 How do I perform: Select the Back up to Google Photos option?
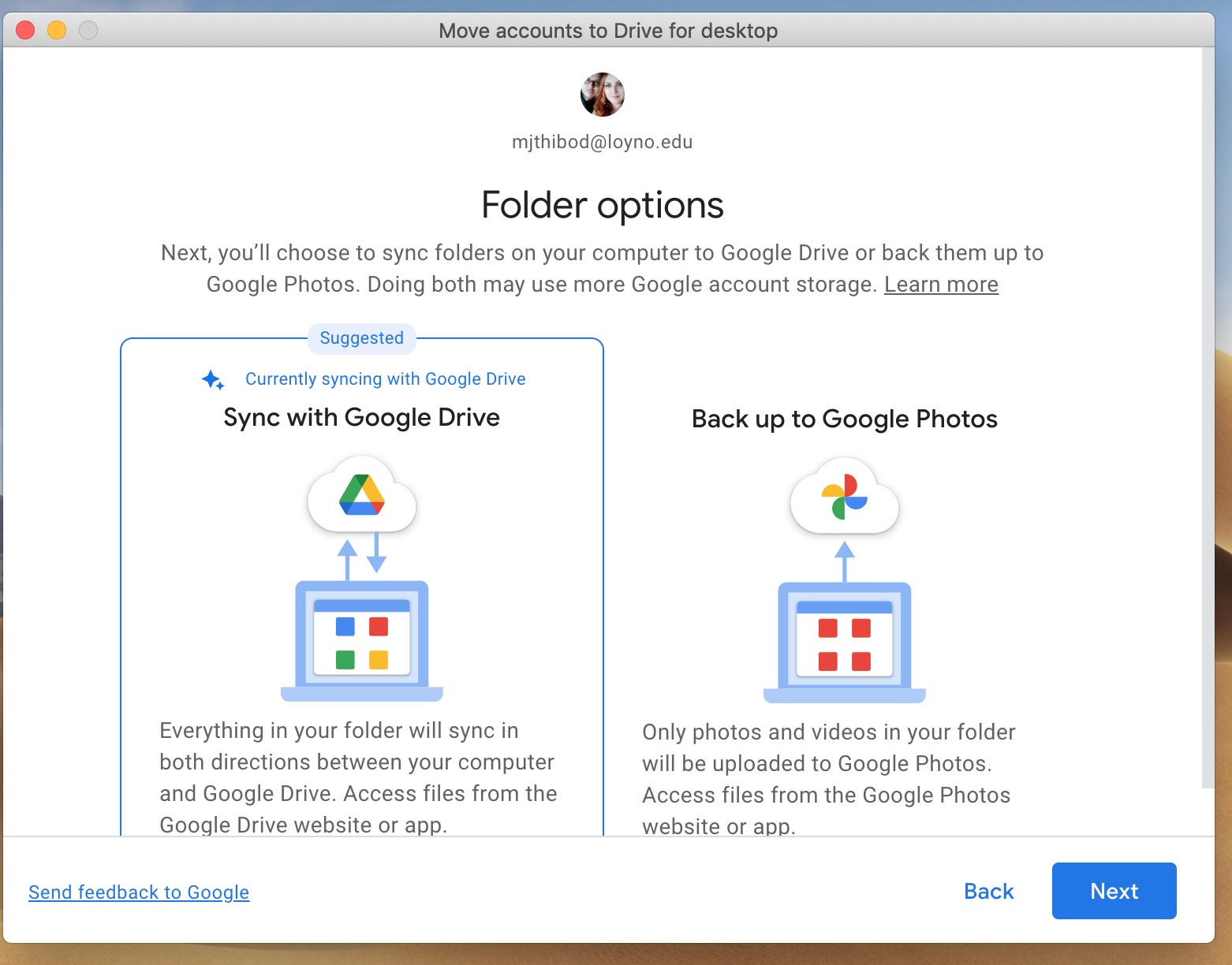click(844, 419)
